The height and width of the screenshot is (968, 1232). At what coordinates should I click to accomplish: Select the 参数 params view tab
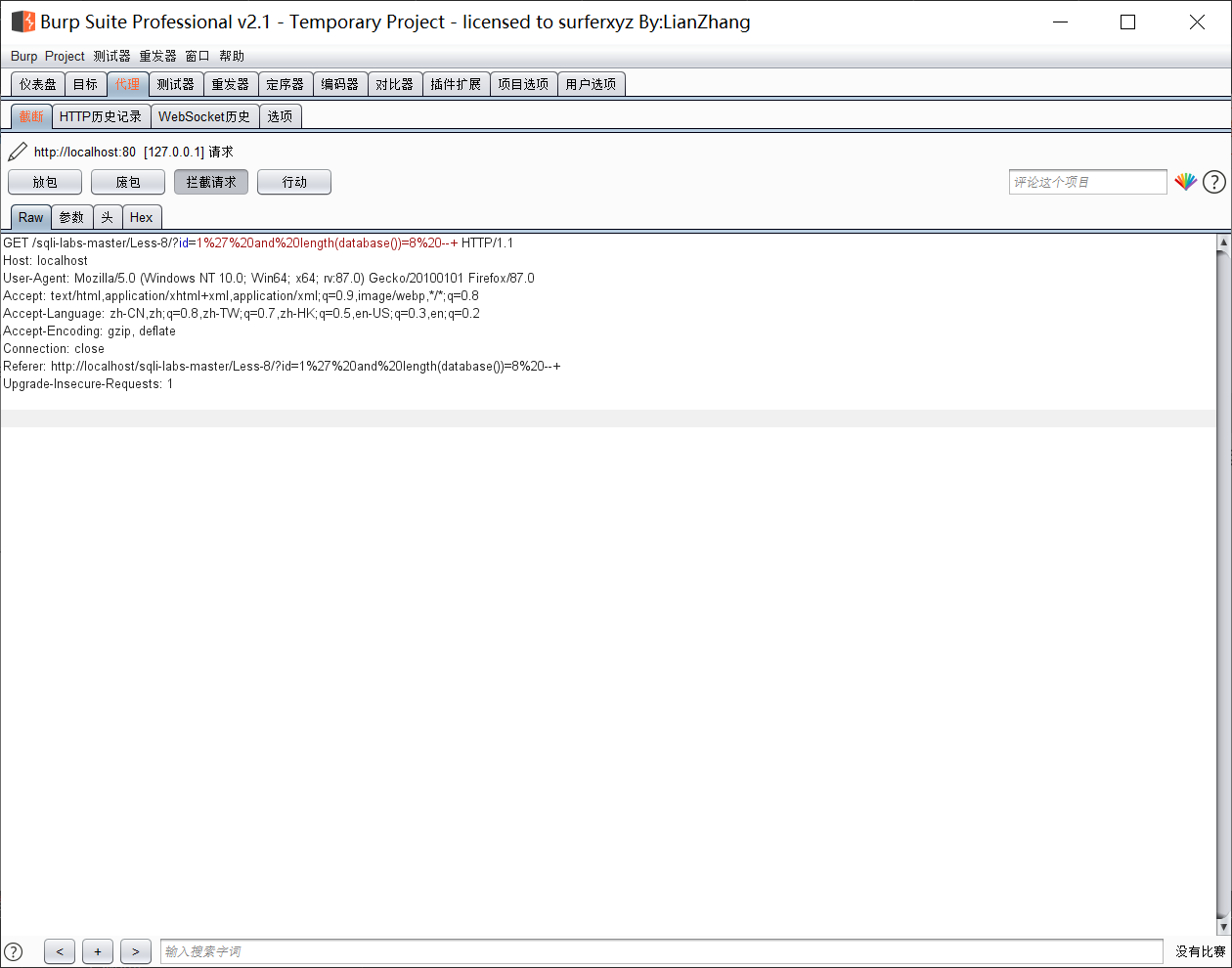(x=72, y=217)
